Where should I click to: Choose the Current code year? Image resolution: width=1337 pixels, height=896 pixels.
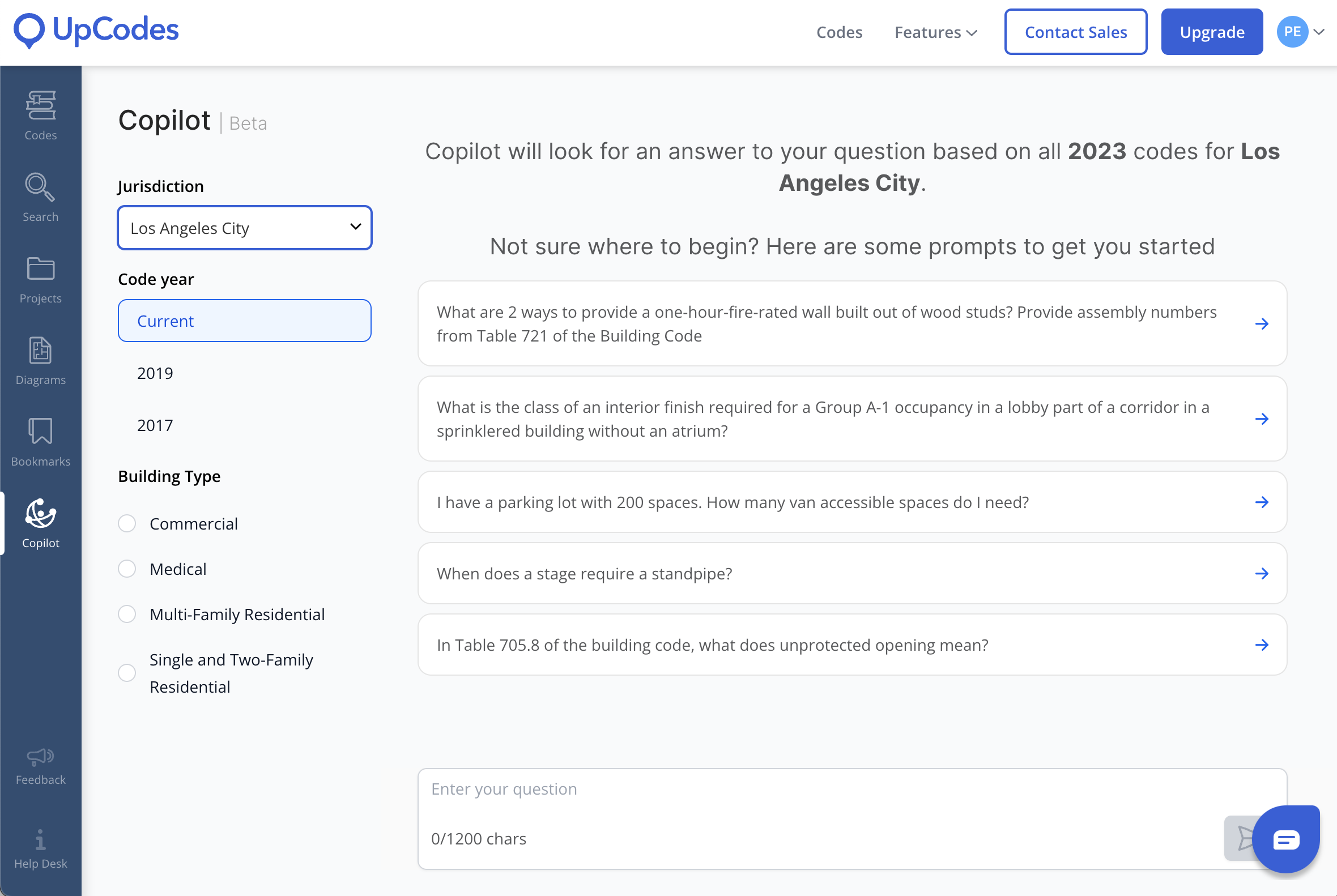245,321
